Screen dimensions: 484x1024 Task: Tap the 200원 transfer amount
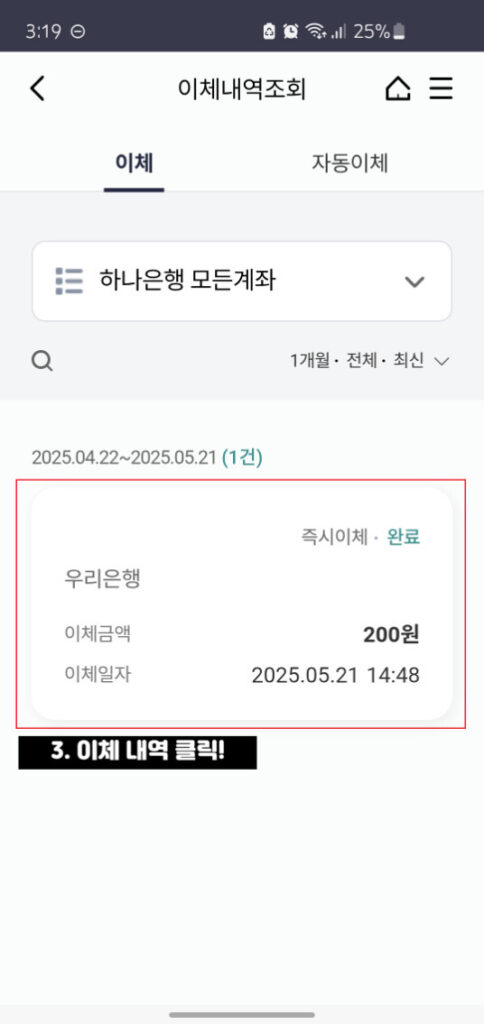click(x=391, y=634)
